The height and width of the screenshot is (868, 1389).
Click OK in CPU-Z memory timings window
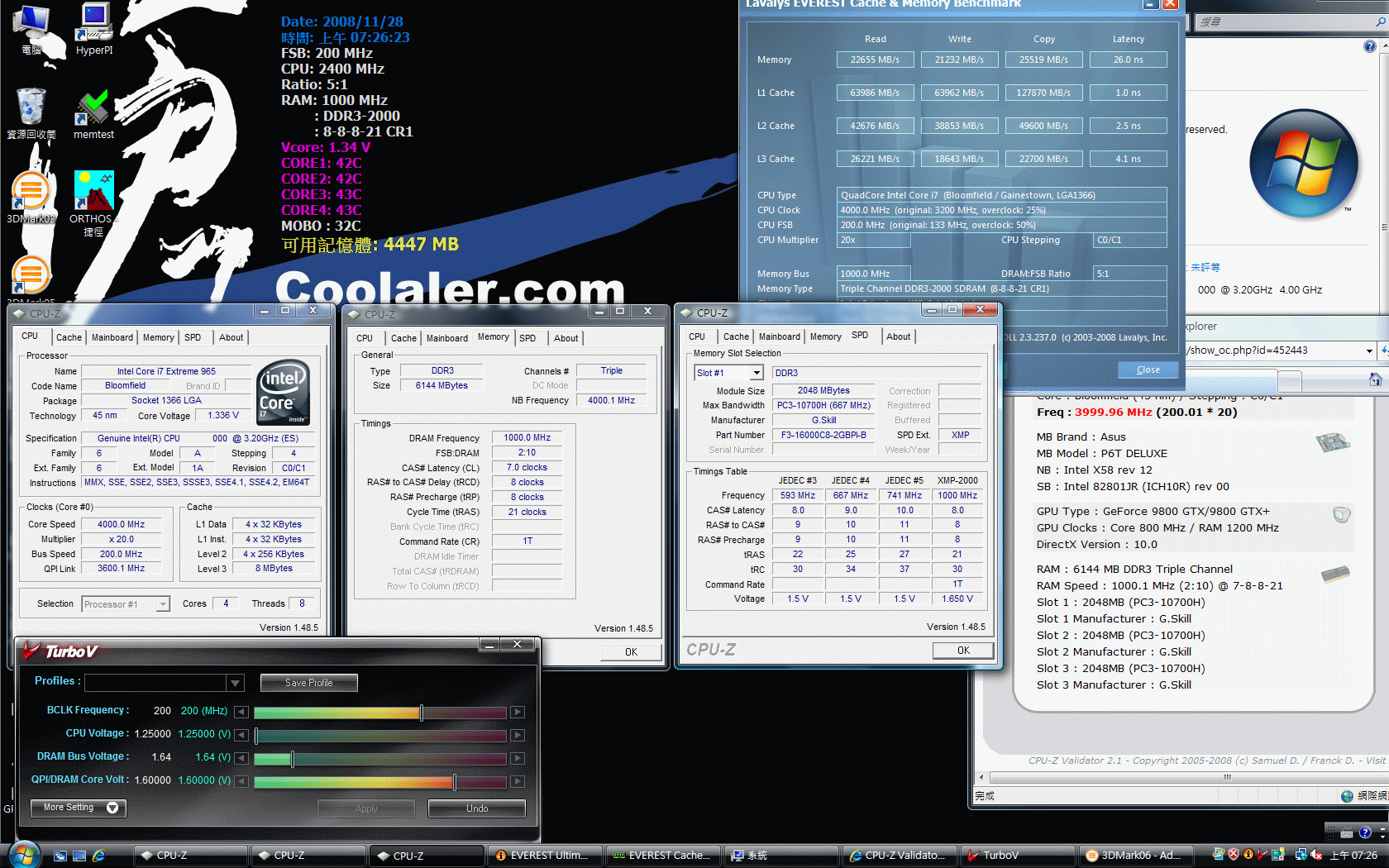tap(631, 652)
